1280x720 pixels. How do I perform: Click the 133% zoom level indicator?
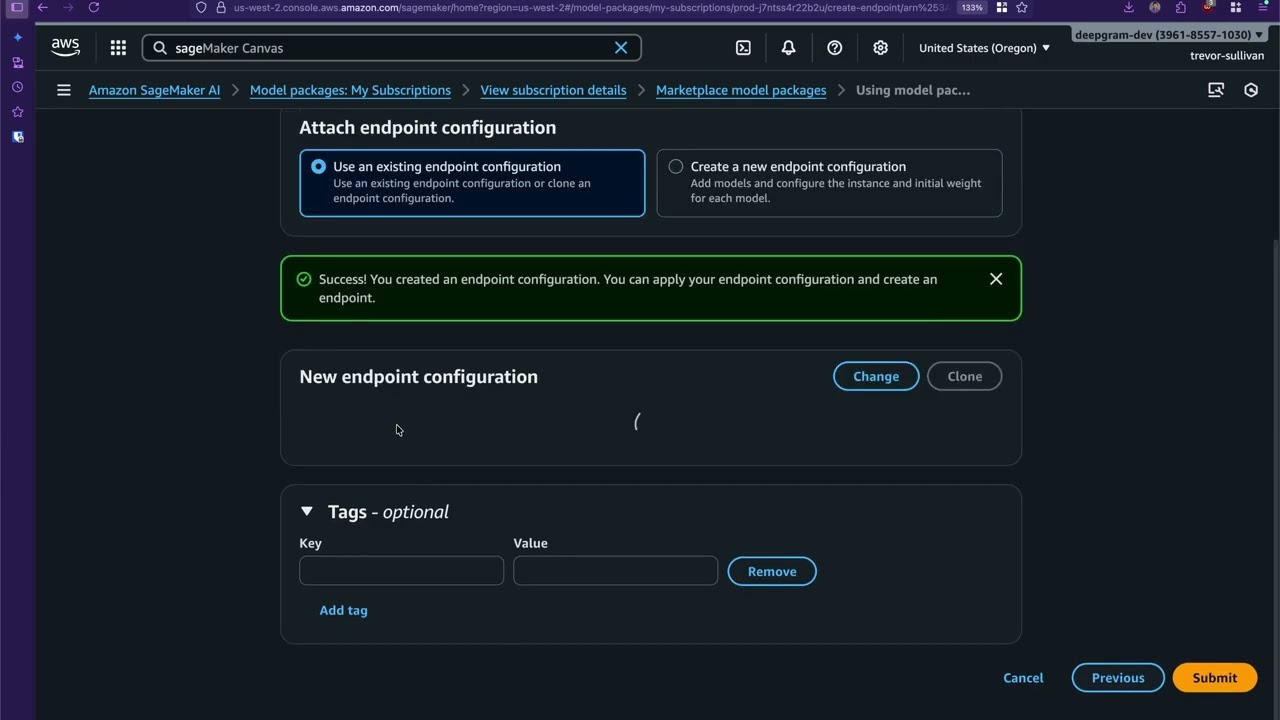[x=972, y=7]
